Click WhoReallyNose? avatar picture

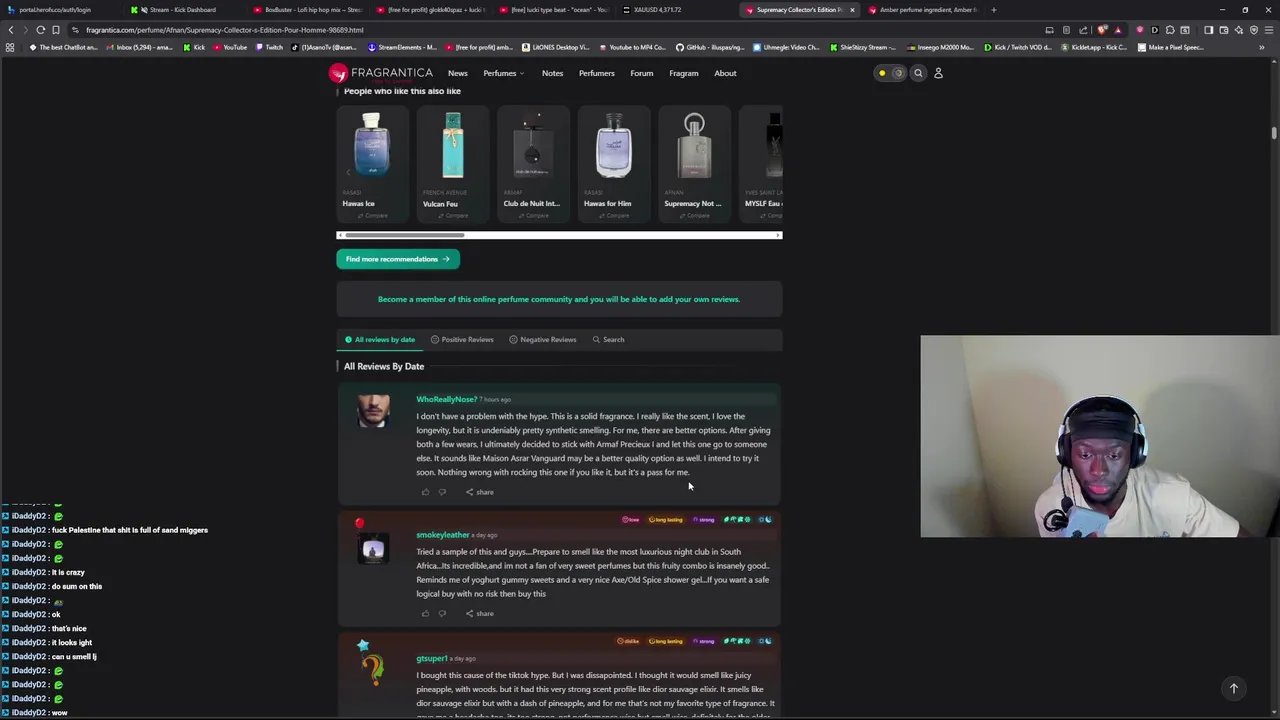pos(373,410)
